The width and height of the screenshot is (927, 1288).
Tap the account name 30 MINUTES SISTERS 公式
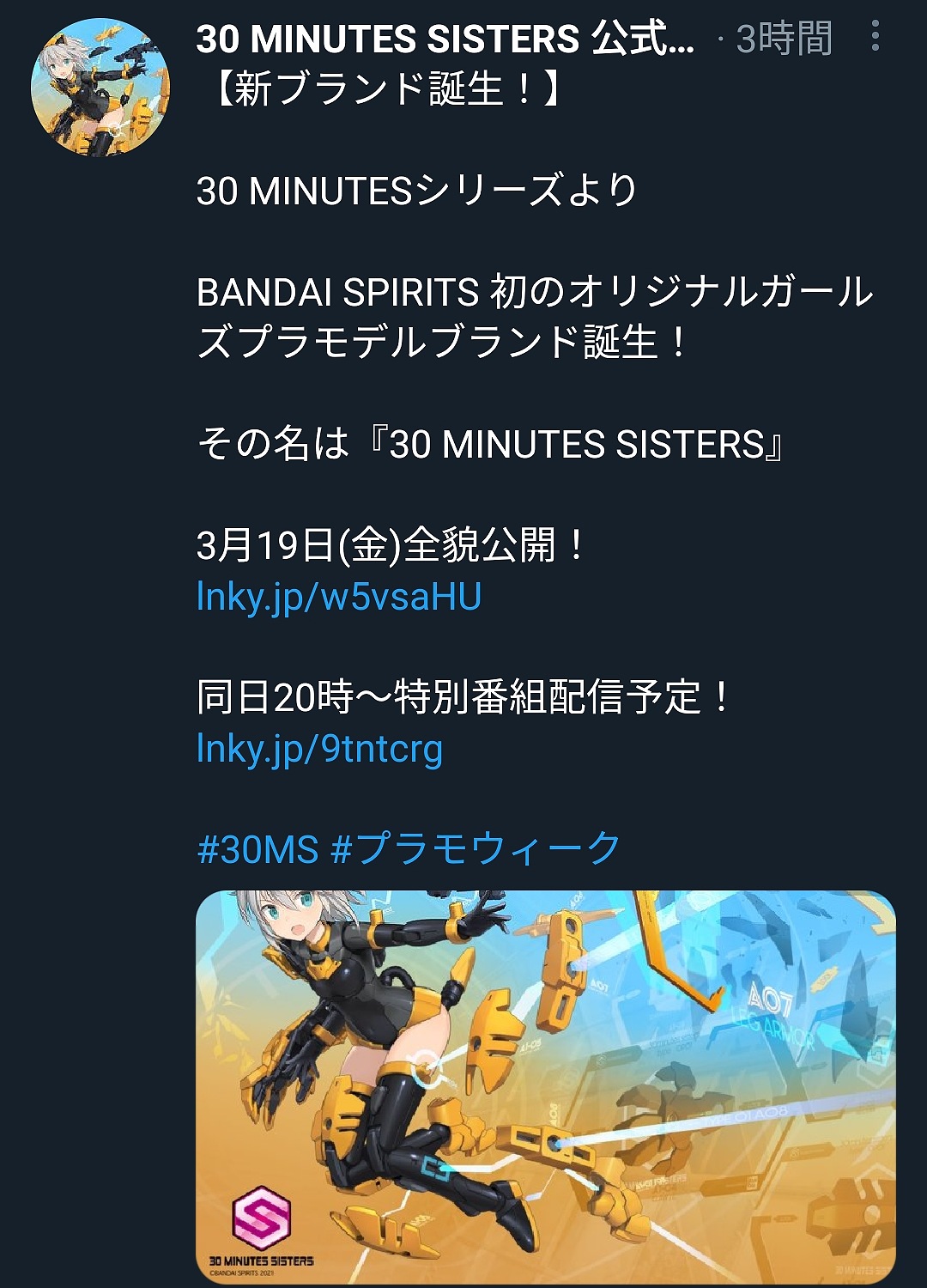pyautogui.click(x=445, y=39)
